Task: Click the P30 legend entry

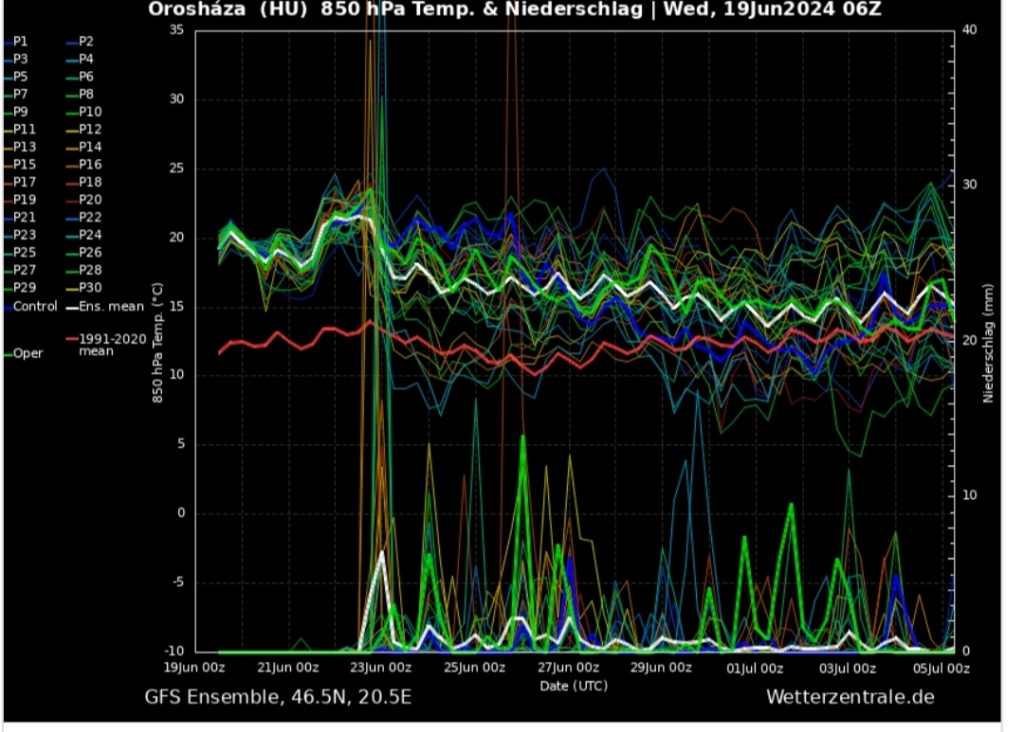Action: point(89,288)
